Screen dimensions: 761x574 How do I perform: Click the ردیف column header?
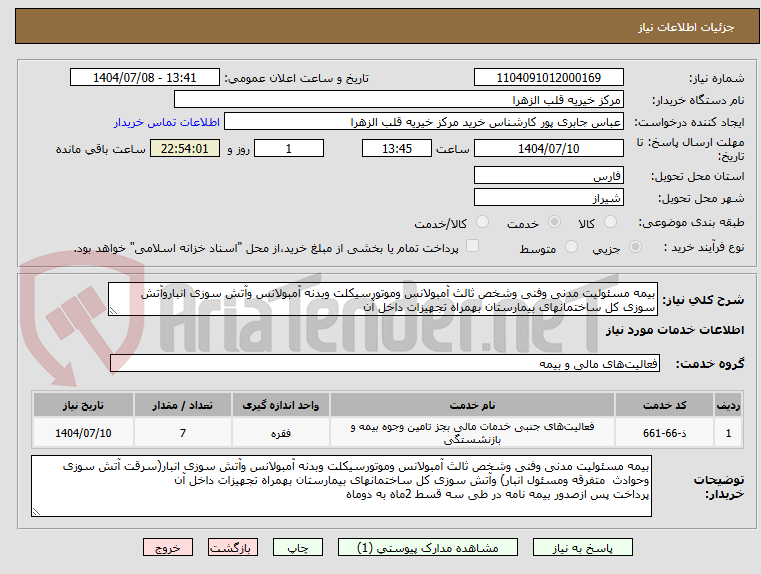pos(728,405)
